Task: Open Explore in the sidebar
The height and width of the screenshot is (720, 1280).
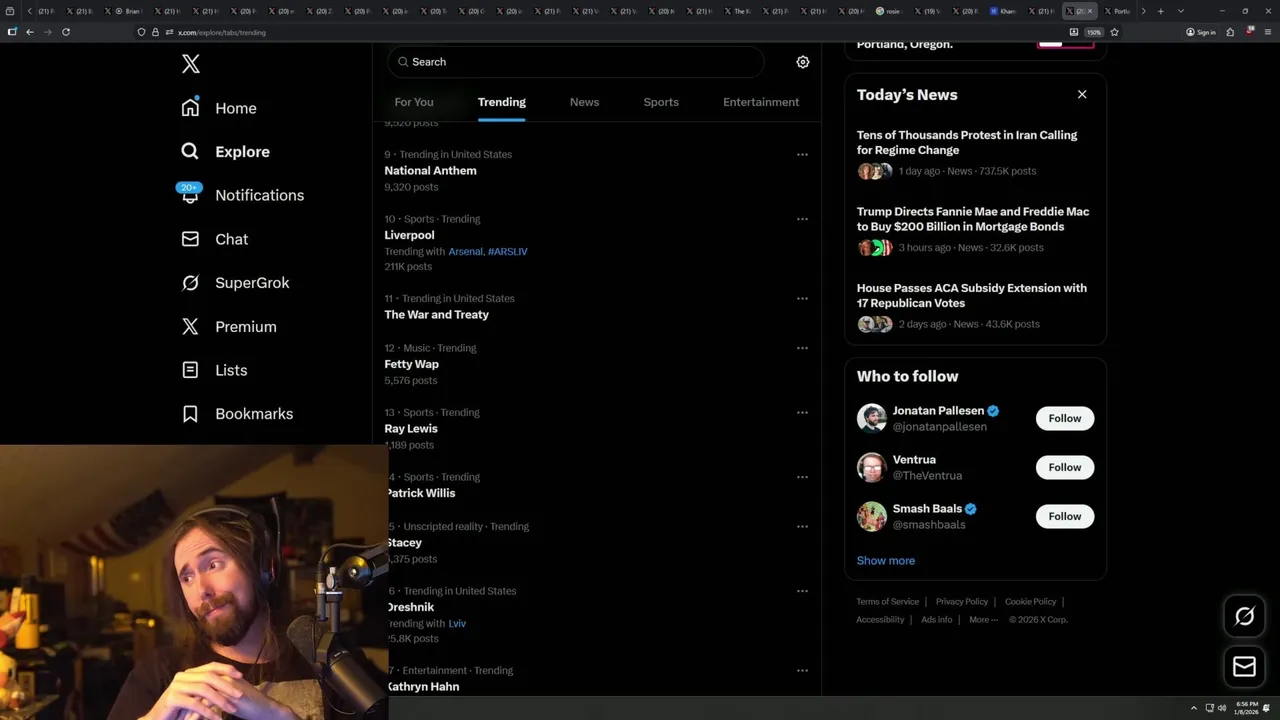Action: pyautogui.click(x=226, y=152)
